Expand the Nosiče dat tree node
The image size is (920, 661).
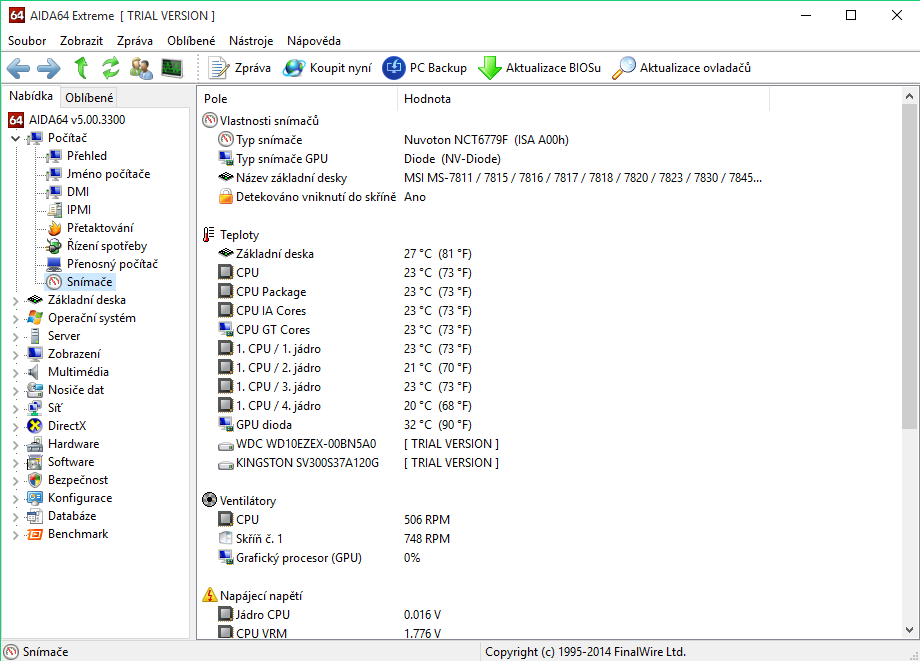(15, 391)
